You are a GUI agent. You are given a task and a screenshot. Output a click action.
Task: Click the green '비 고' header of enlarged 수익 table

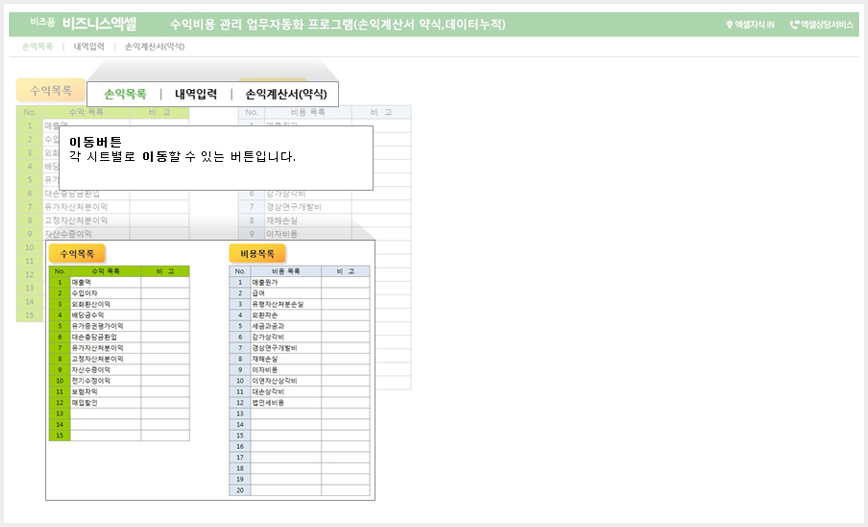coord(165,271)
